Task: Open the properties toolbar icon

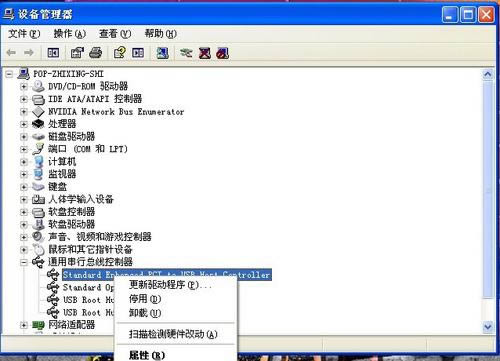Action: click(x=77, y=53)
